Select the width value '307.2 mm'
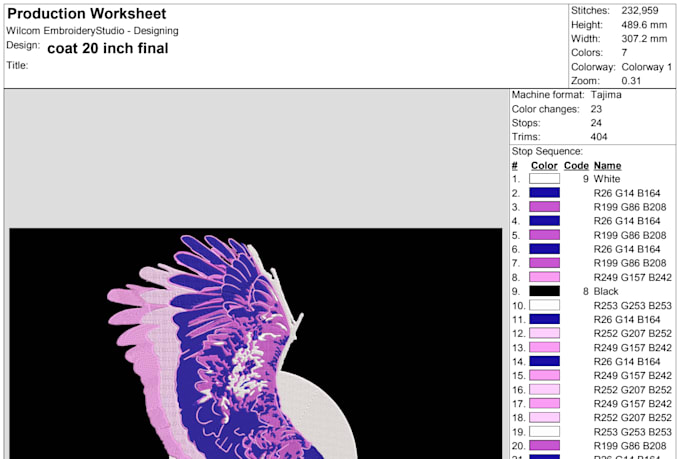 point(644,39)
